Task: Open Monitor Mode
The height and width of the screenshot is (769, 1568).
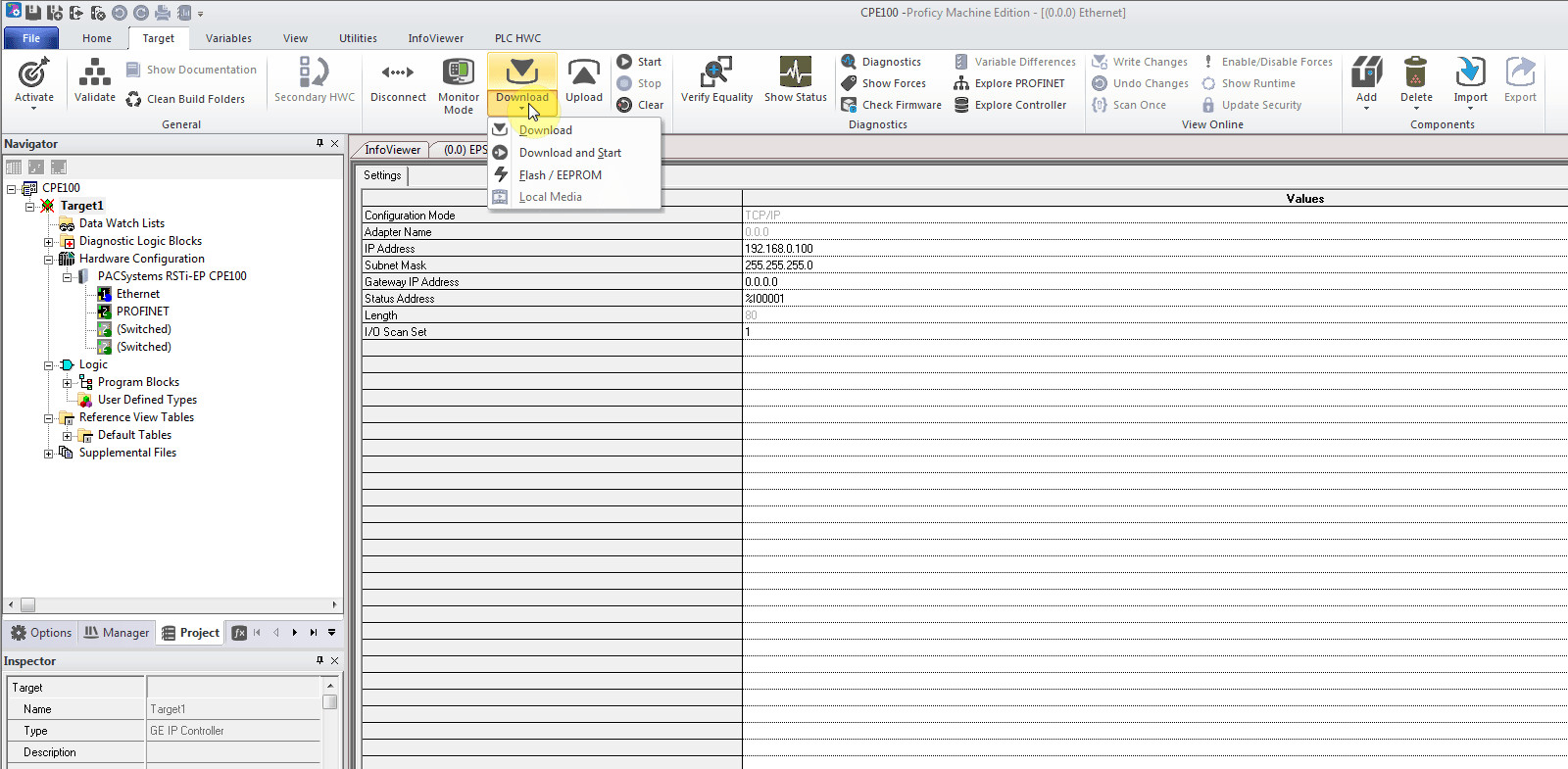Action: [459, 86]
